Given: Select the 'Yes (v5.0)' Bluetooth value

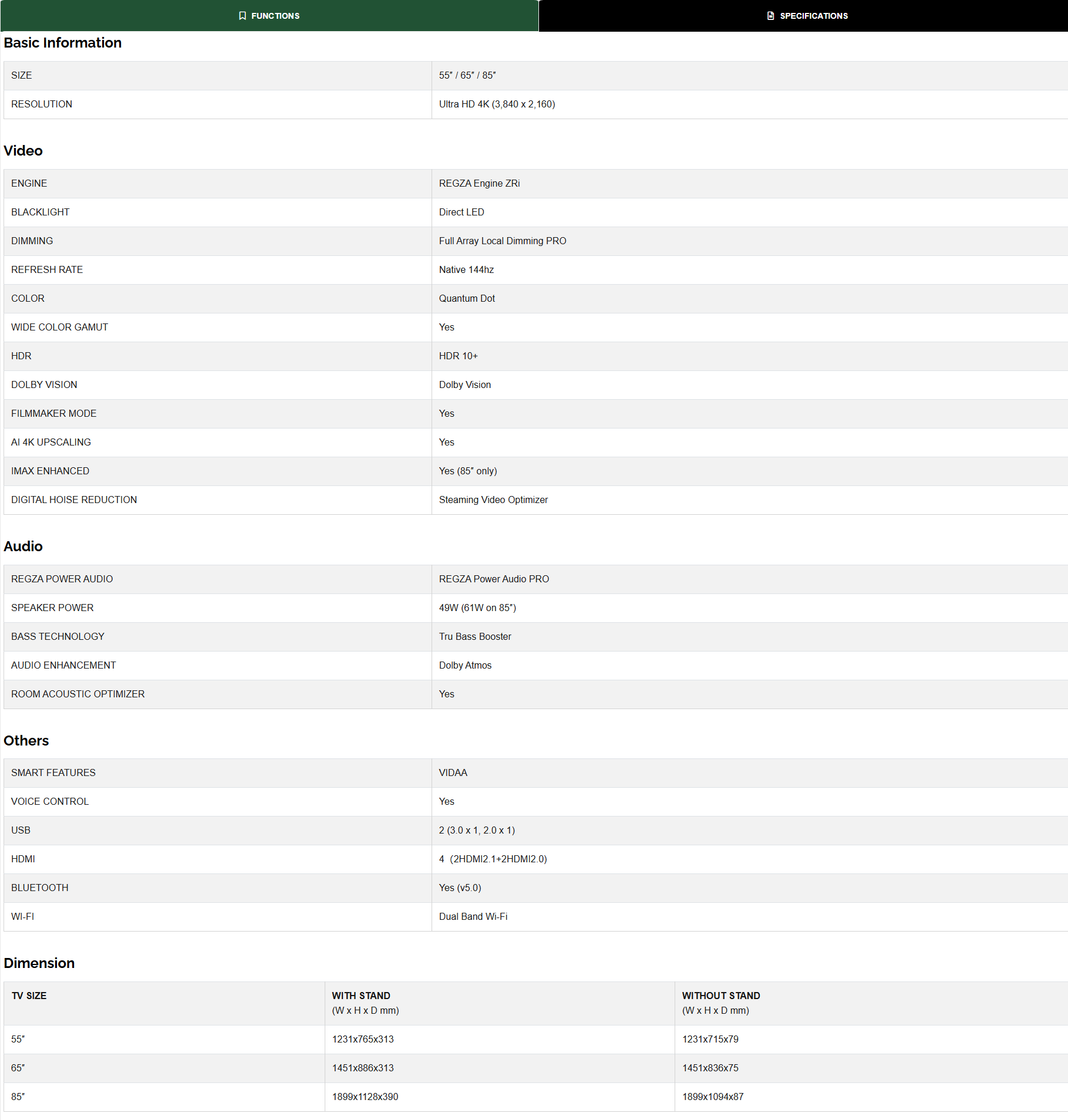Looking at the screenshot, I should click(x=460, y=888).
